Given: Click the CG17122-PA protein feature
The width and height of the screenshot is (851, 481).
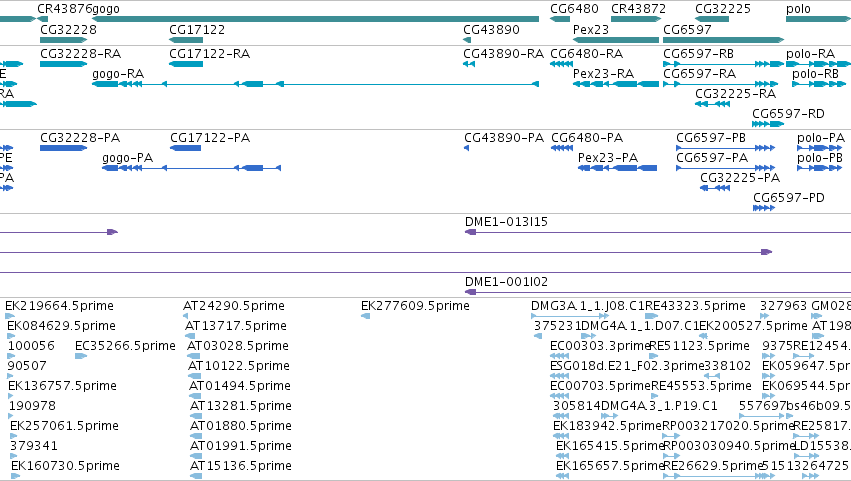Looking at the screenshot, I should 186,148.
